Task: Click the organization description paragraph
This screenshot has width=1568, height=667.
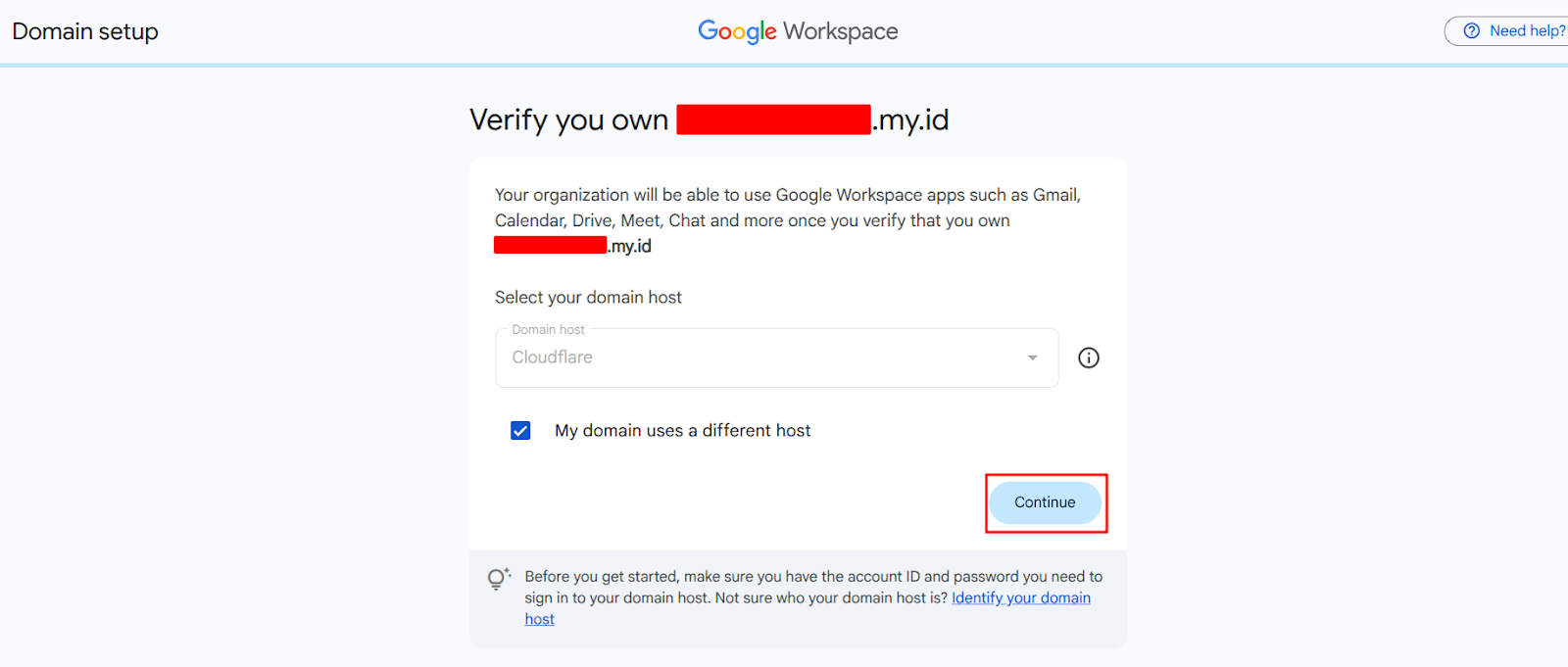Action: point(787,208)
